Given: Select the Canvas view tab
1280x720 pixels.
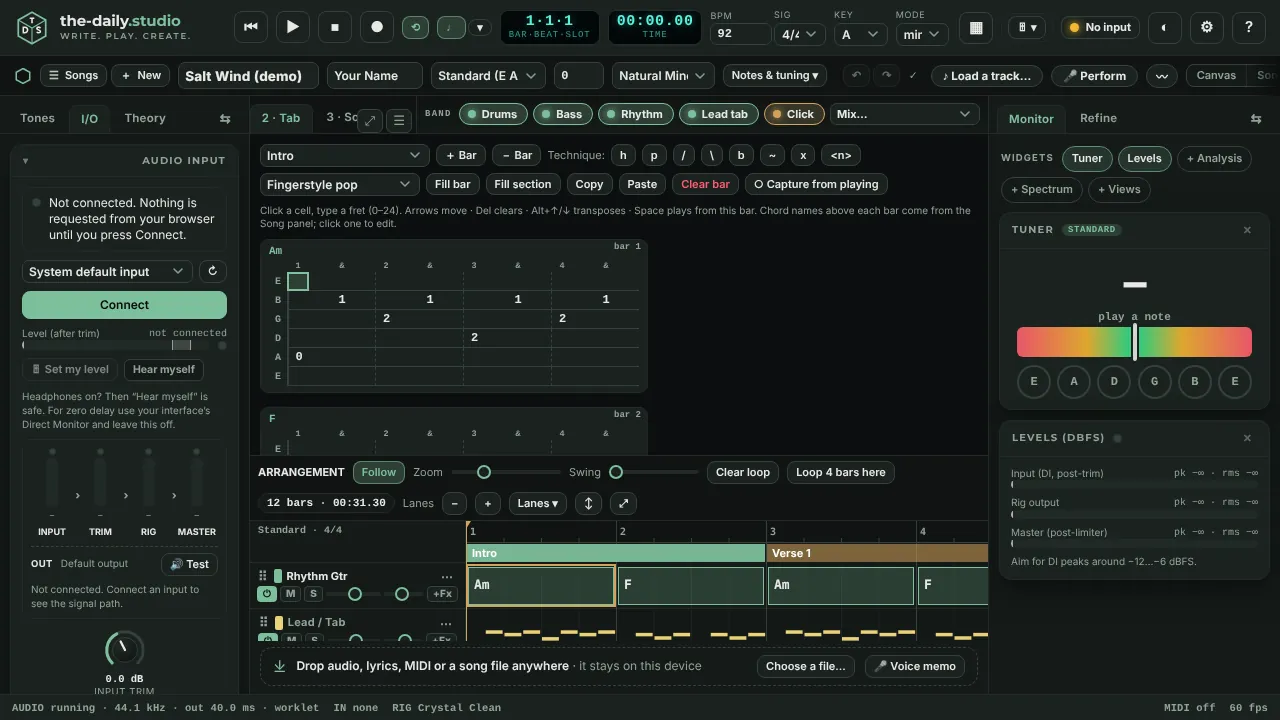Looking at the screenshot, I should (x=1216, y=75).
